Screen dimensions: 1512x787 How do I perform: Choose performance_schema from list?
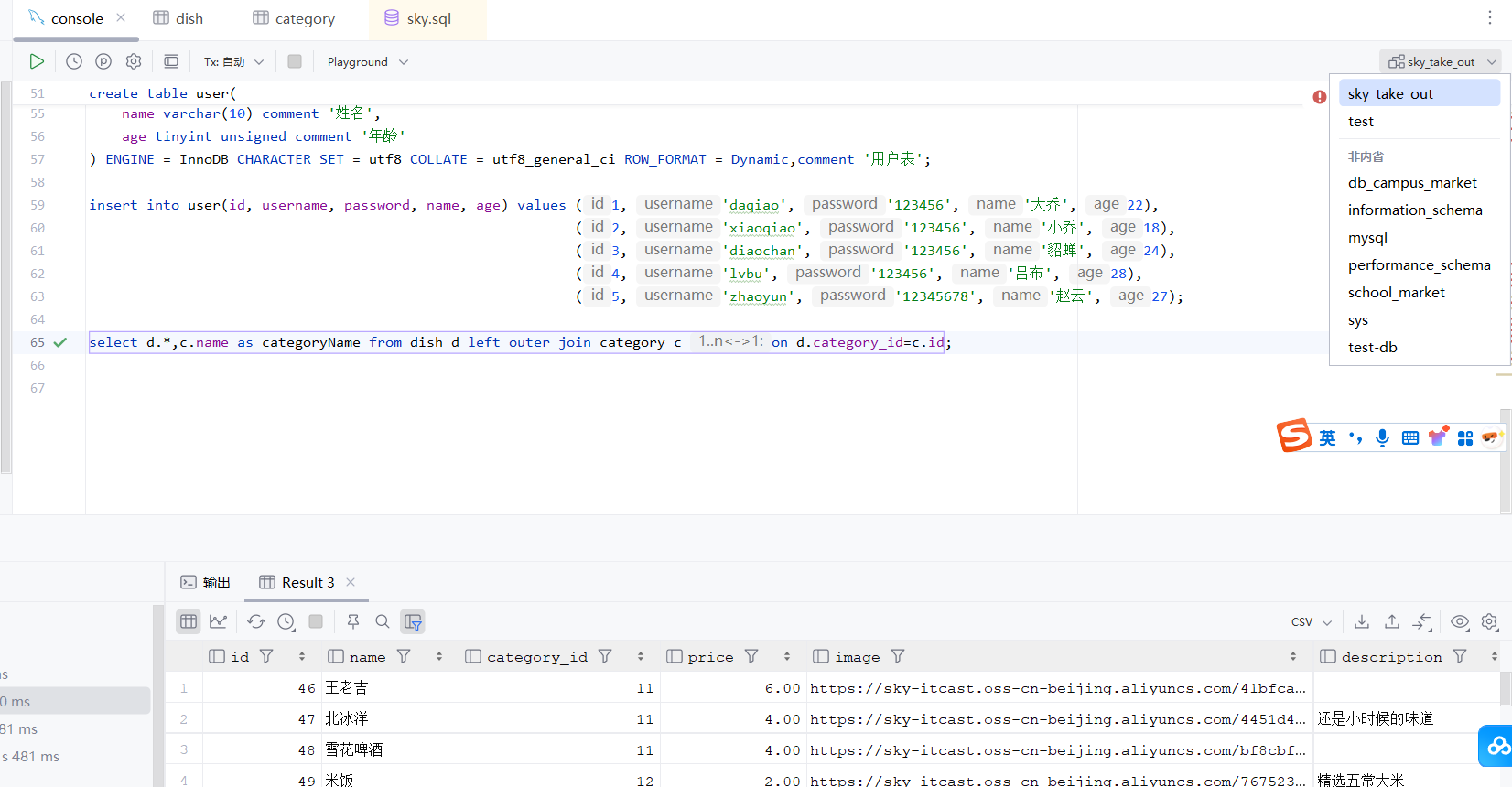(x=1420, y=264)
